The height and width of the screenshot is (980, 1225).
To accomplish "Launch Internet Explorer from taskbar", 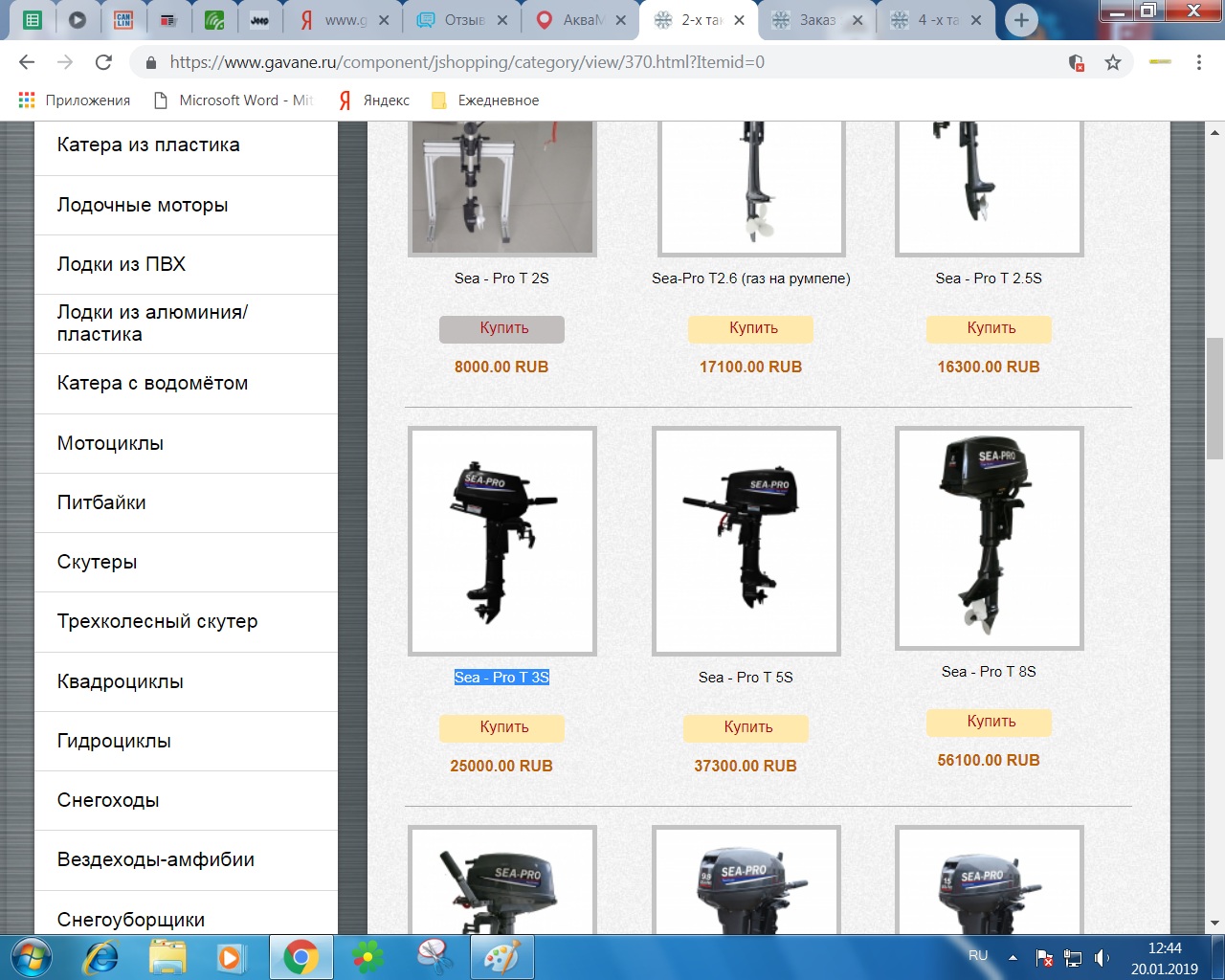I will [100, 957].
